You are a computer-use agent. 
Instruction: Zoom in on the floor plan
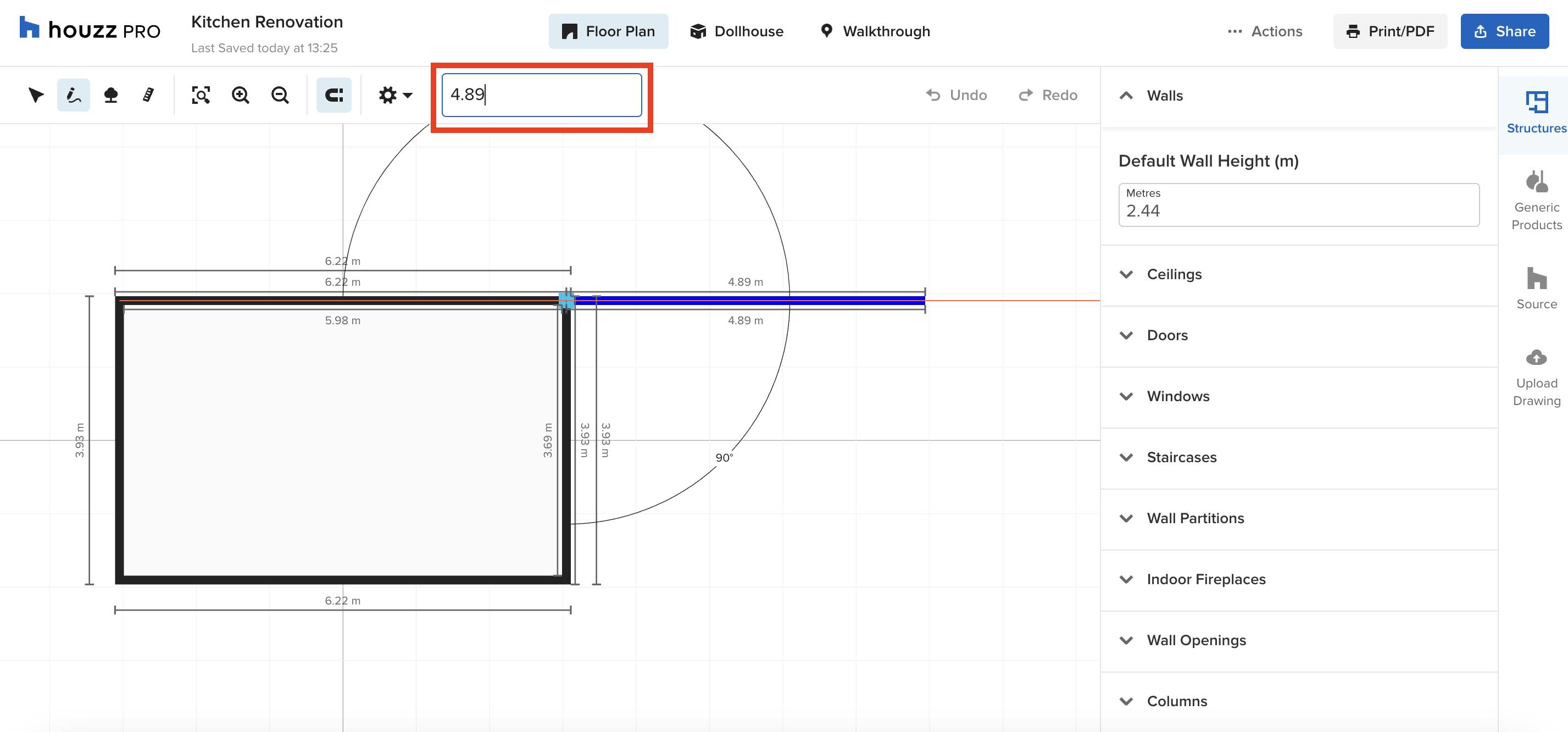pos(240,95)
